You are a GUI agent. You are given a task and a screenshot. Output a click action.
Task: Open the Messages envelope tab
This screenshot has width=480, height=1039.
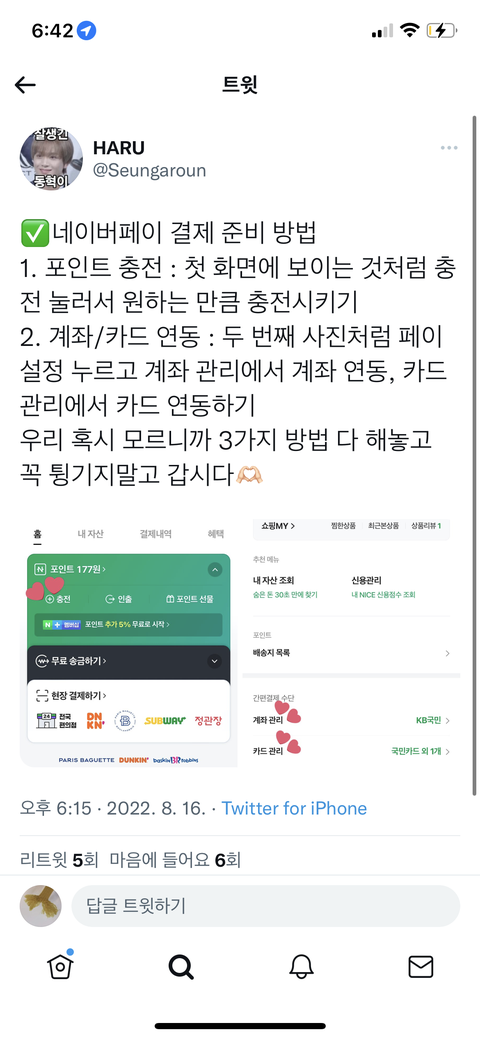click(420, 967)
